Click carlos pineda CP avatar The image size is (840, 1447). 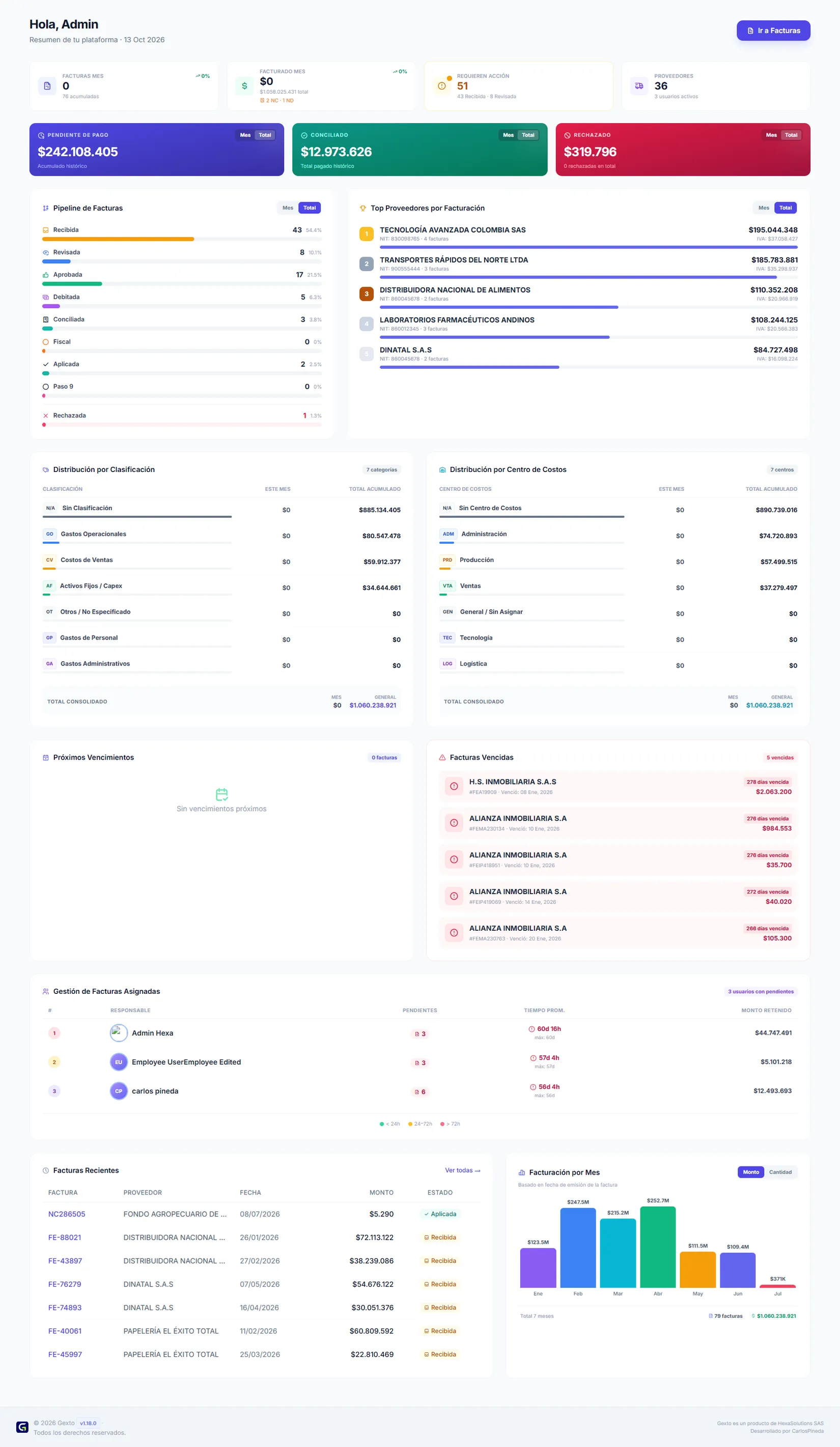(119, 1091)
